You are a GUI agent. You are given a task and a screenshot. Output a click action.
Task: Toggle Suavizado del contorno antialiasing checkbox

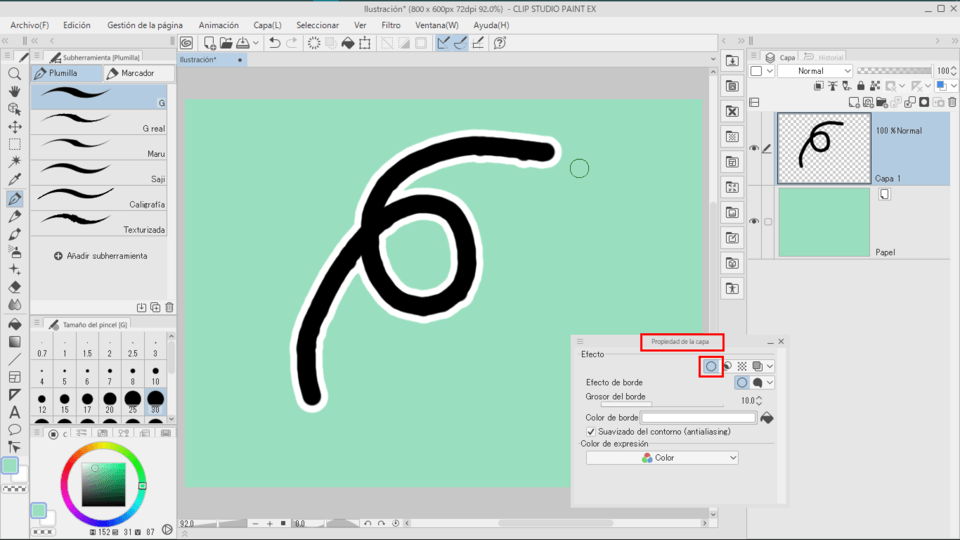coord(591,432)
